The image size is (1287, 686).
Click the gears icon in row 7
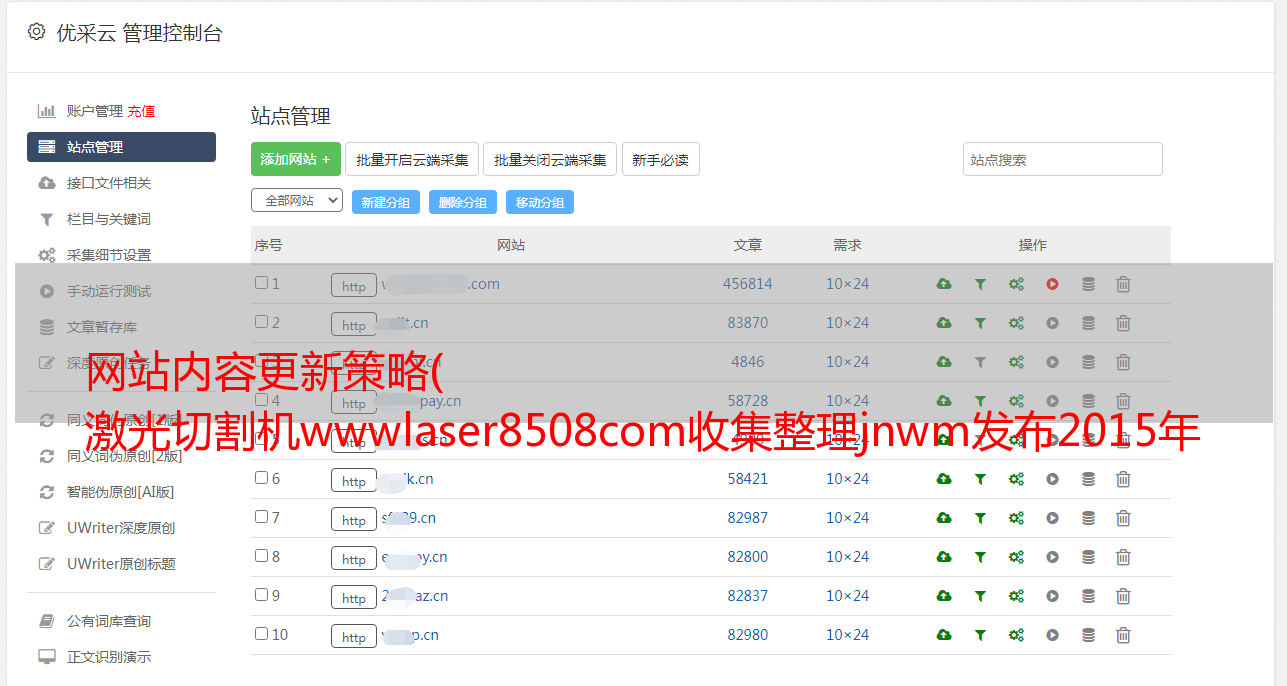(x=1016, y=518)
